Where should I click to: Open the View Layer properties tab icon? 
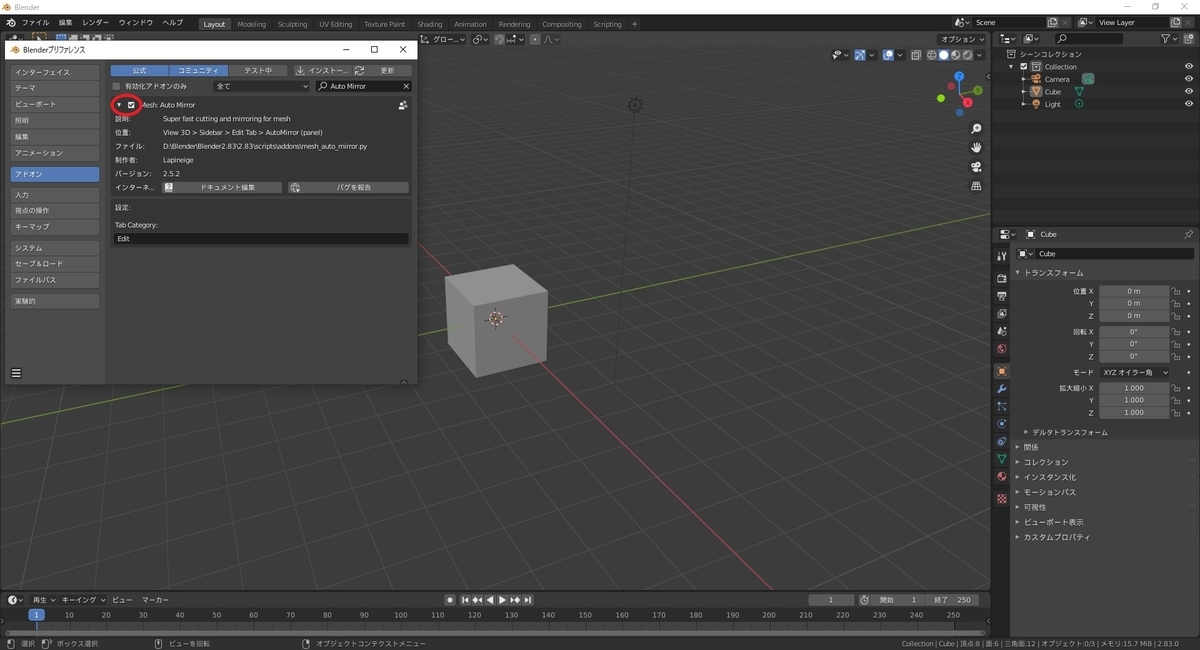(x=1001, y=313)
